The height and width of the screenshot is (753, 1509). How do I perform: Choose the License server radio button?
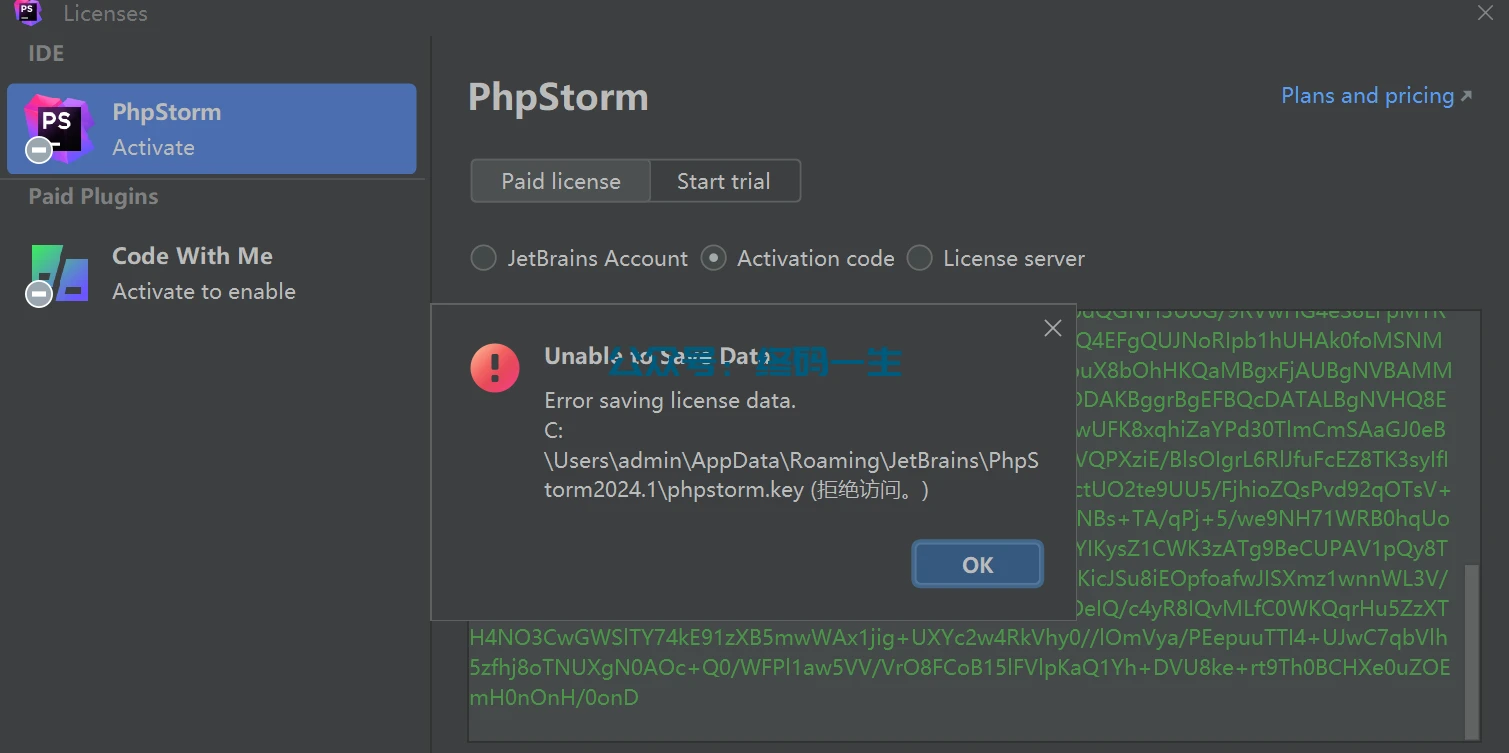click(x=919, y=258)
